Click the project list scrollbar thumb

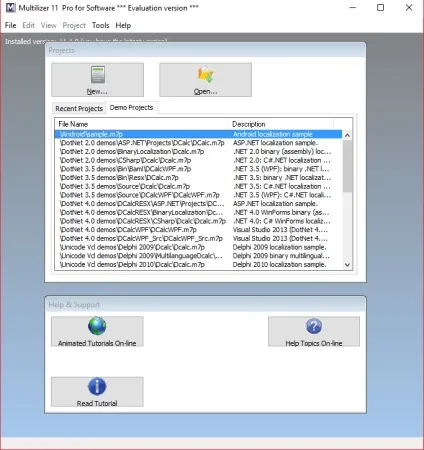click(347, 166)
